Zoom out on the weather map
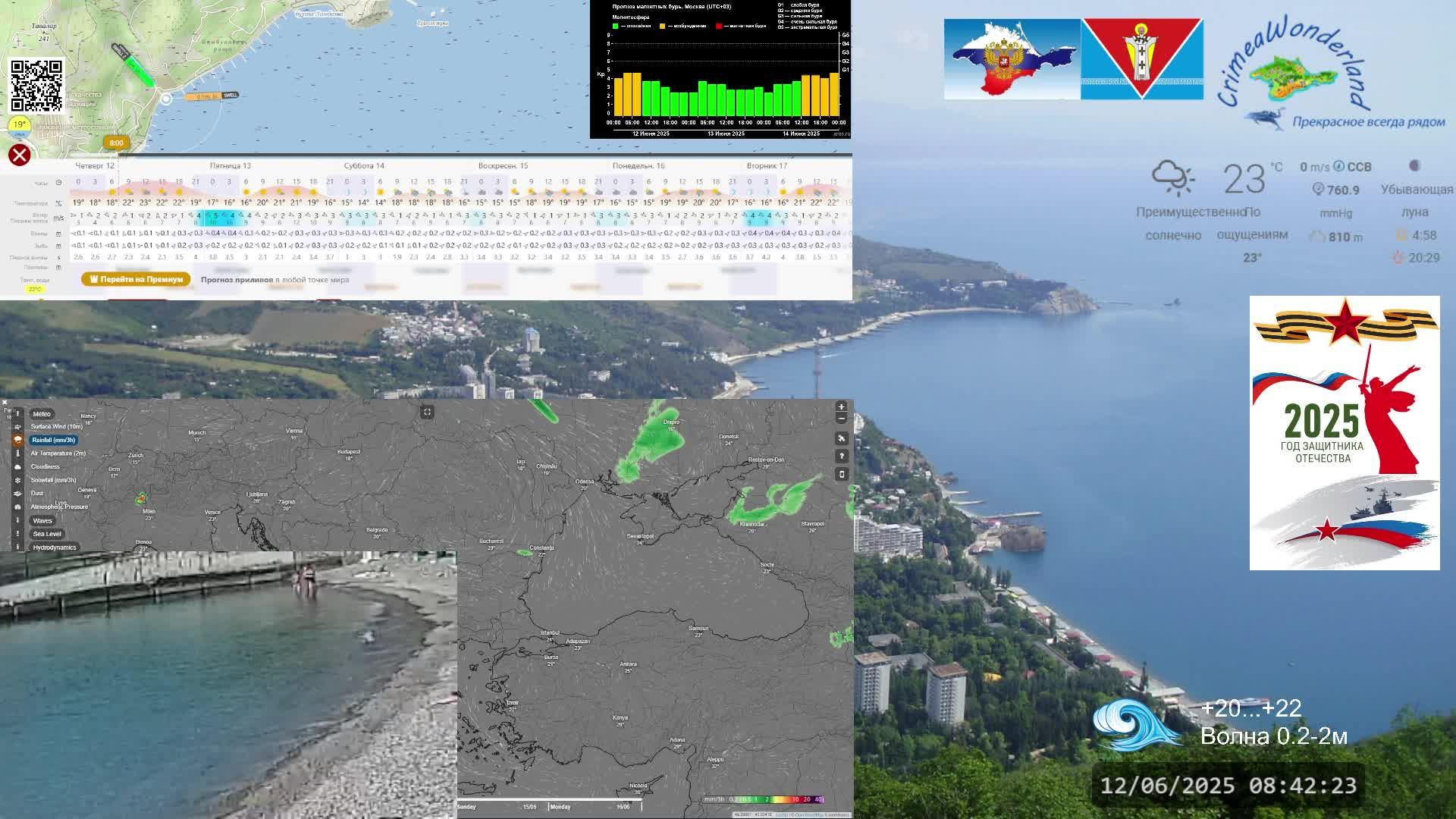This screenshot has width=1456, height=819. tap(841, 419)
